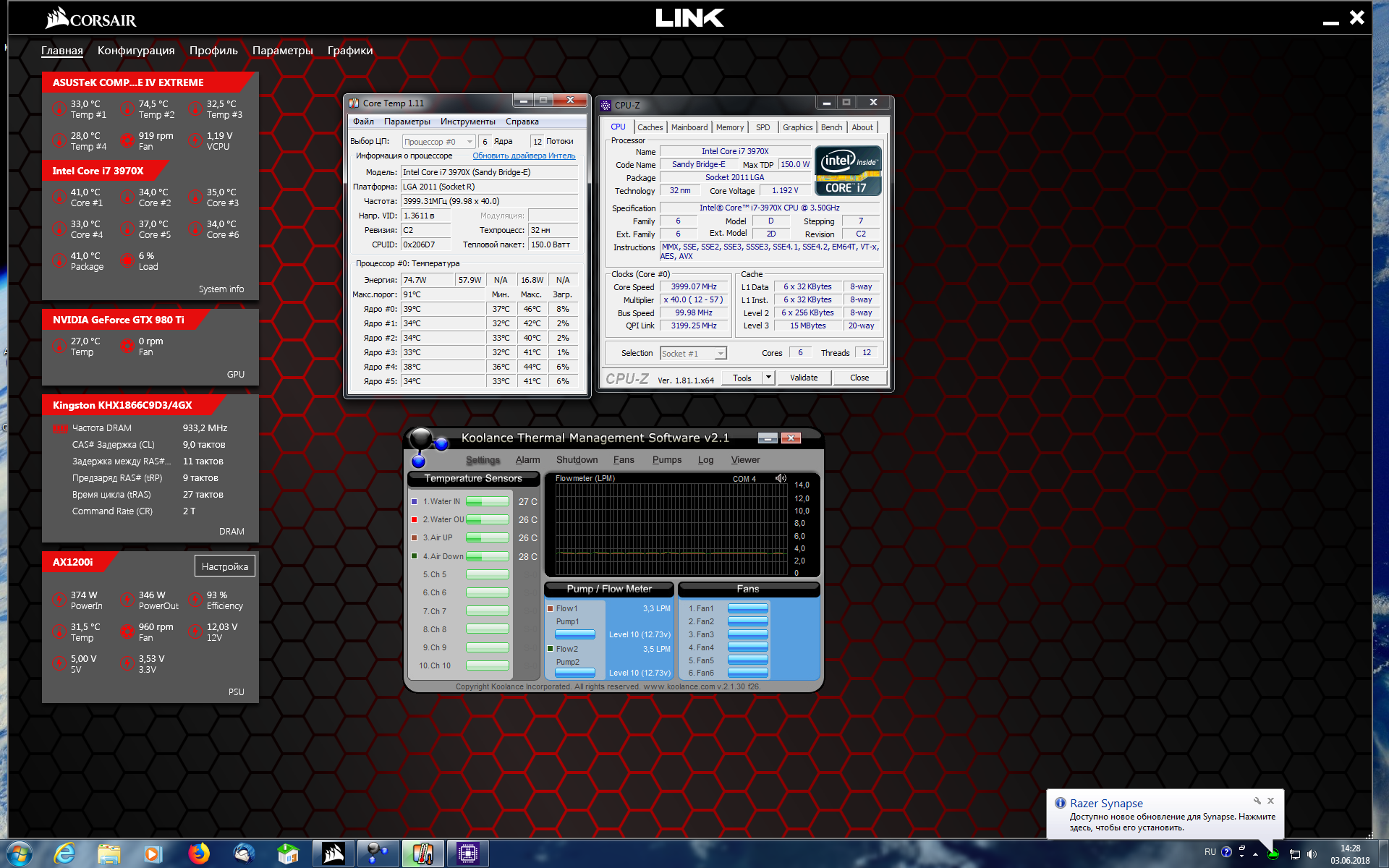Click the wrench icon in Razer Synapse notification

[1257, 801]
